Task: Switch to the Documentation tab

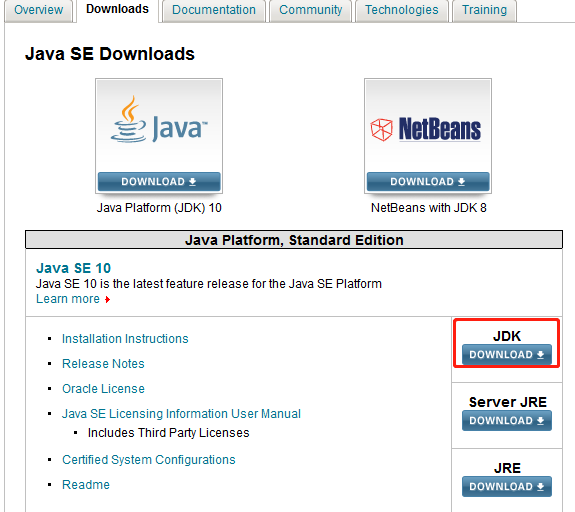Action: (214, 10)
